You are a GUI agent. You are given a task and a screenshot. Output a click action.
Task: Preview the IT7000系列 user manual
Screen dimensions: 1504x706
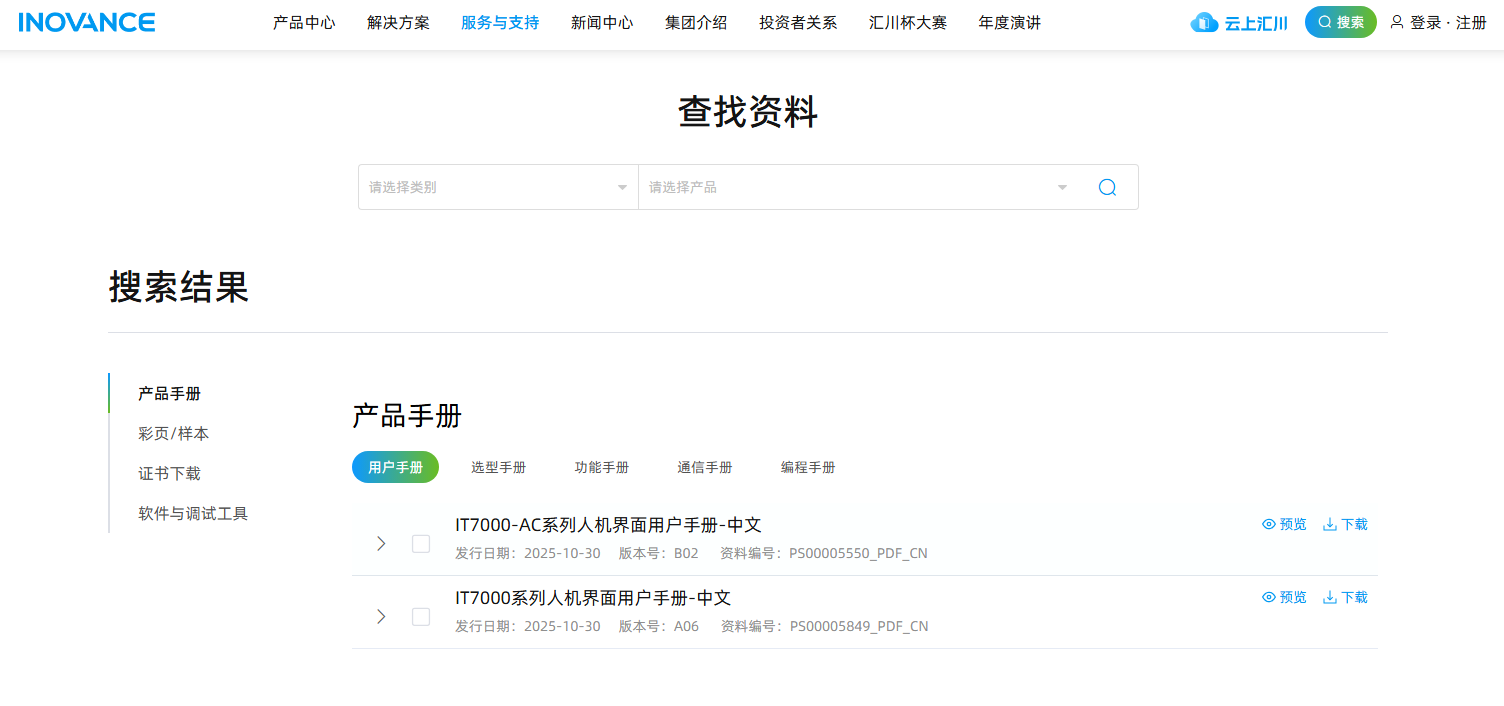(x=1284, y=597)
